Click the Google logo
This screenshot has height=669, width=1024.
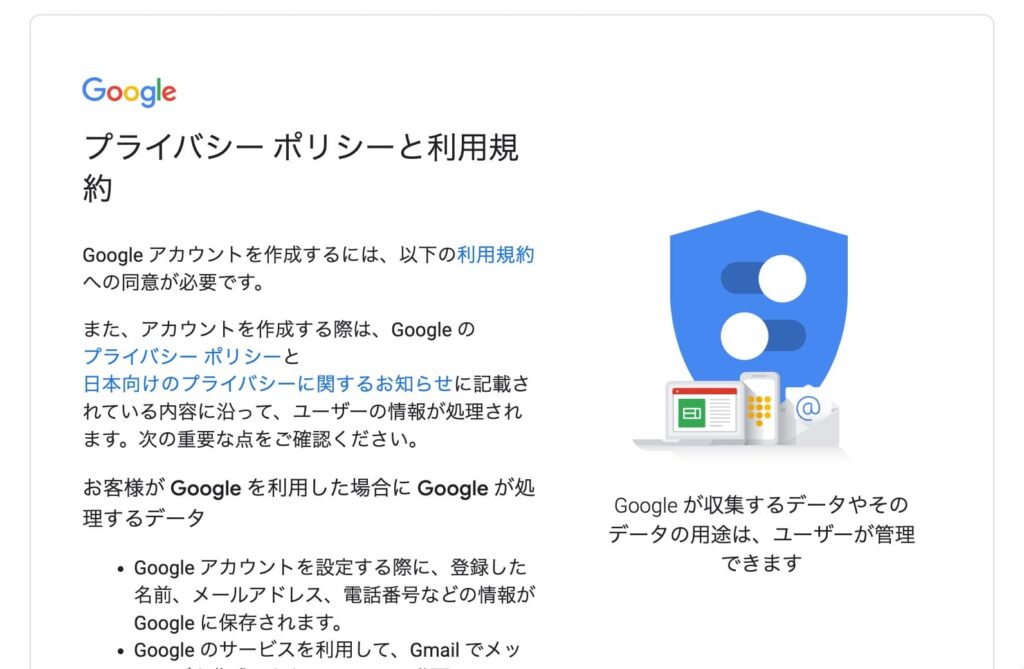(129, 92)
